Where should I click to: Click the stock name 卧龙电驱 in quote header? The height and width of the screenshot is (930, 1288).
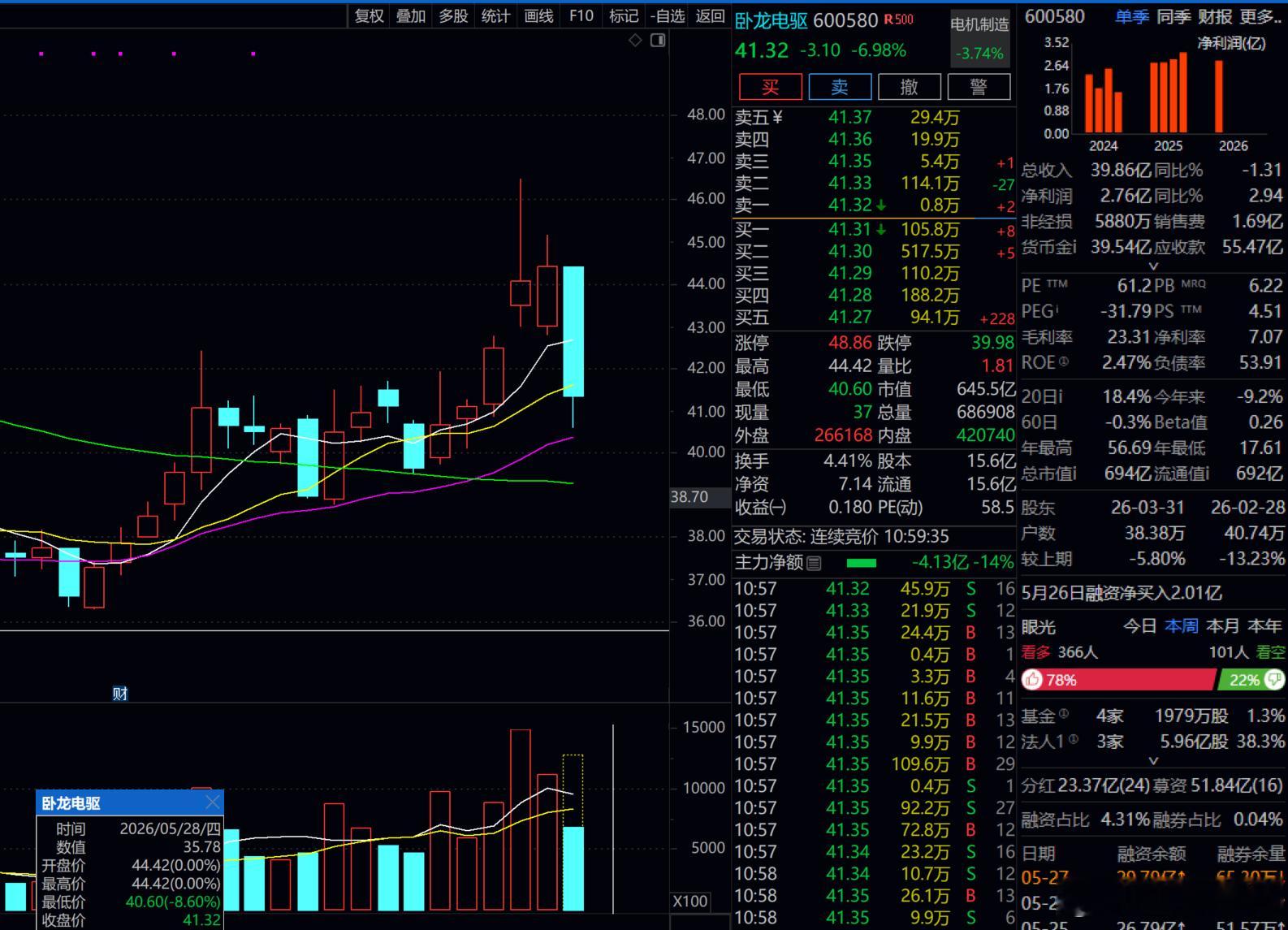[771, 20]
